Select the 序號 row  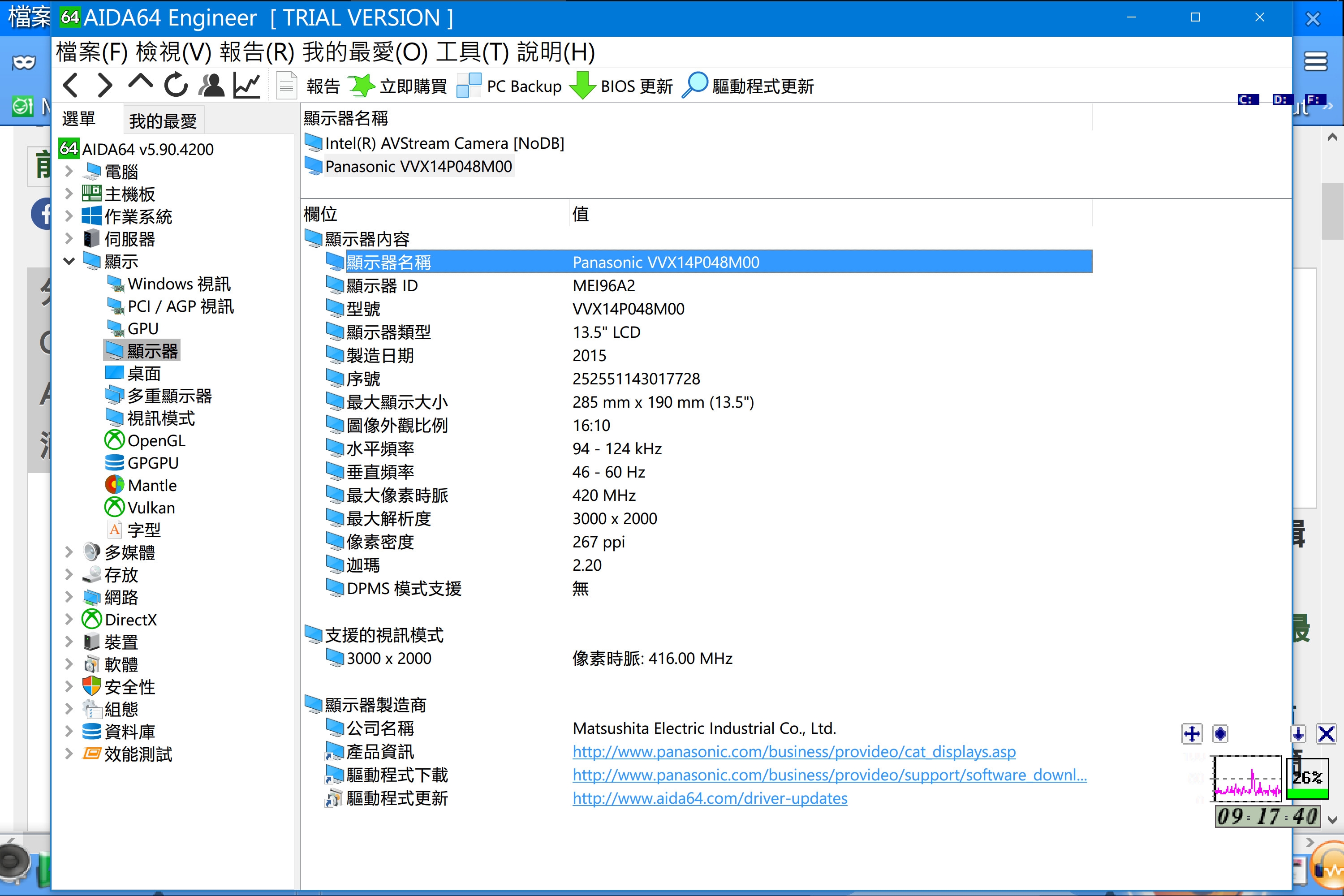[709, 378]
